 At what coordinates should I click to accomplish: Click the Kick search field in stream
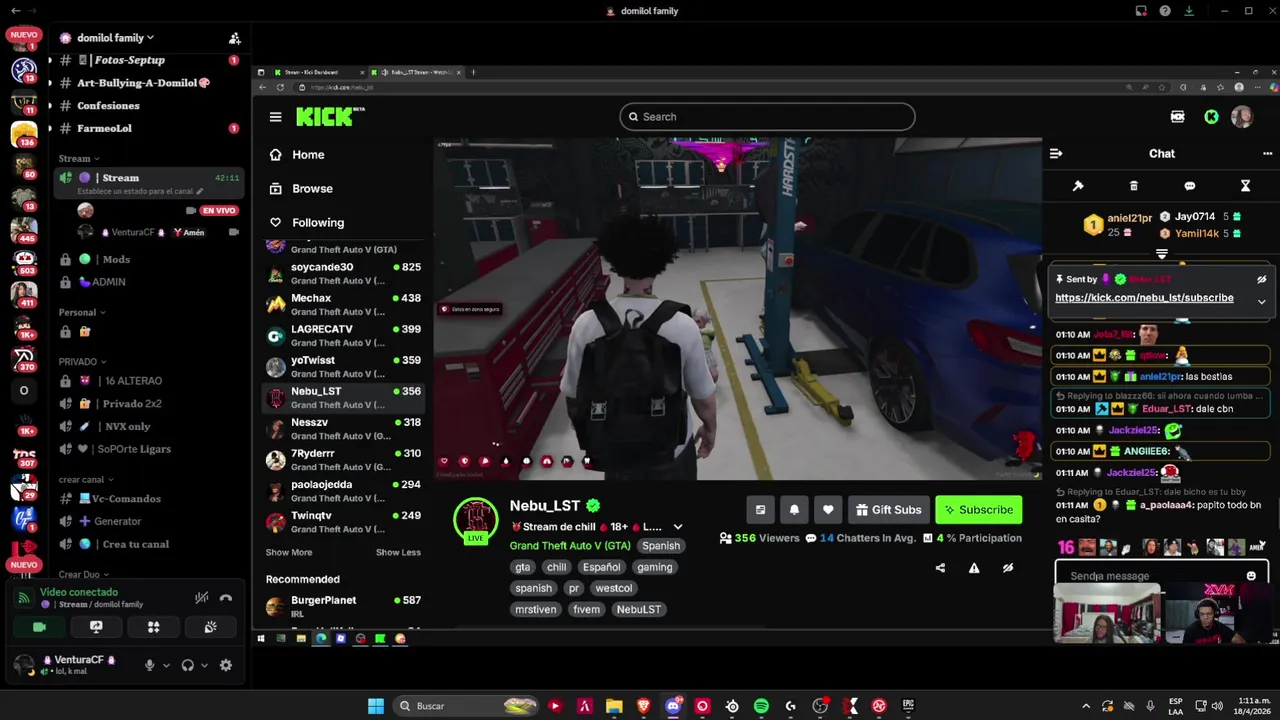tap(767, 117)
